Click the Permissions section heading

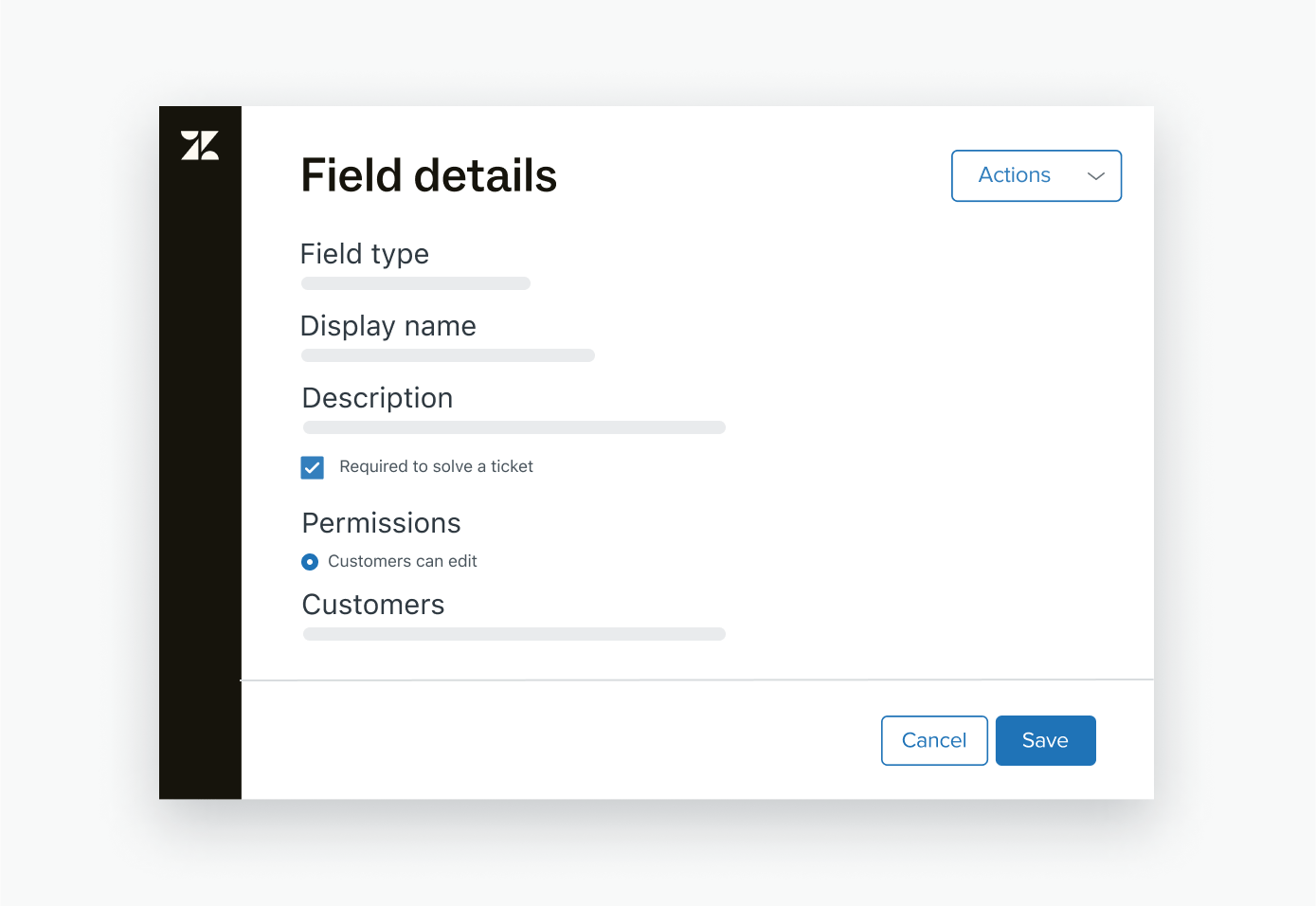[x=381, y=523]
